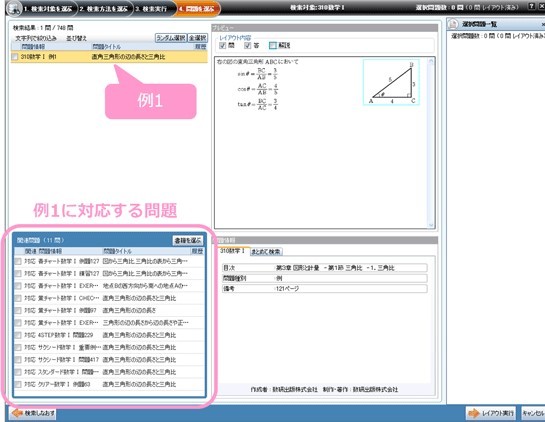Click the 履歴 header in results list
Image resolution: width=545 pixels, height=422 pixels.
coord(201,47)
